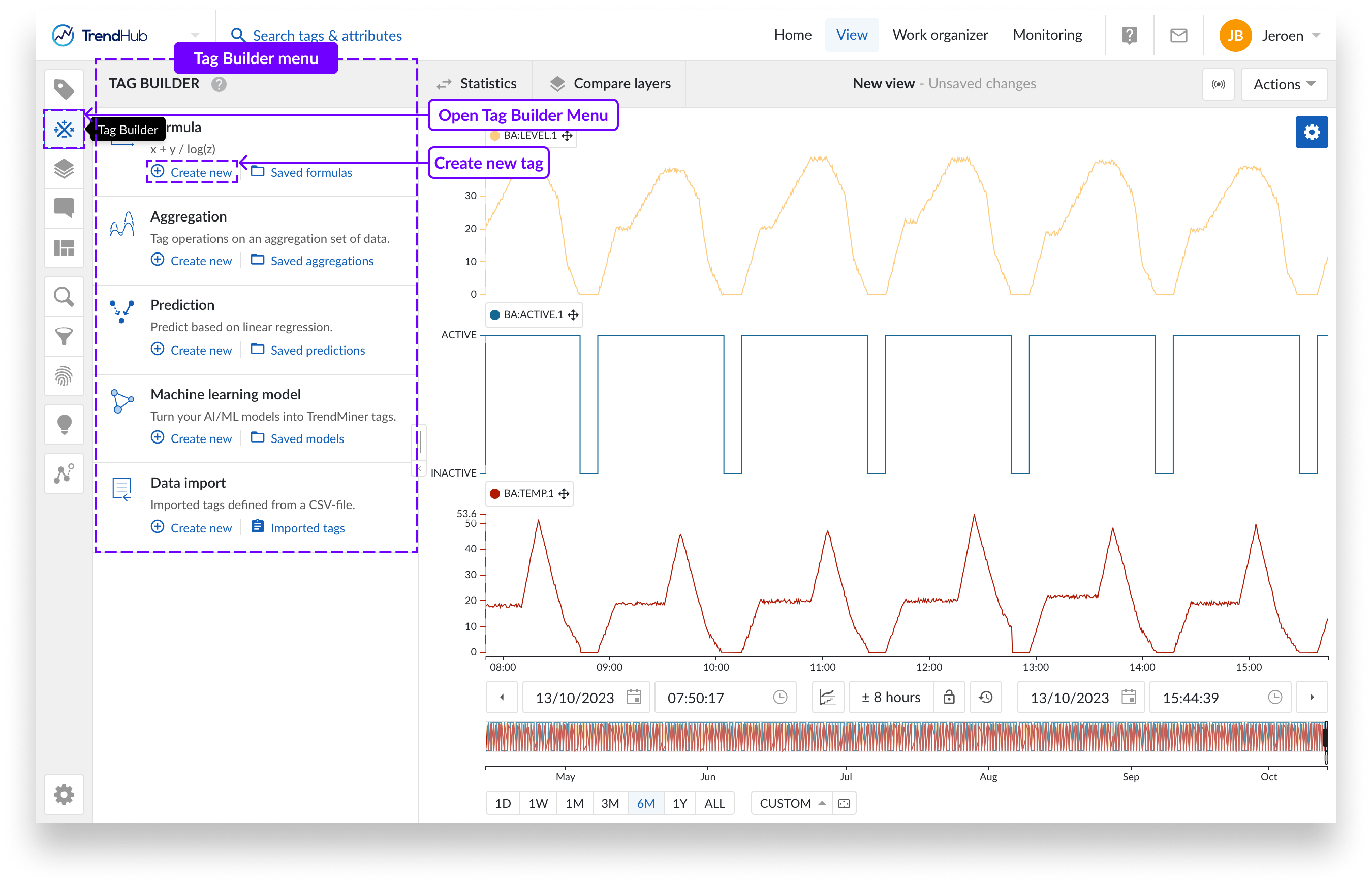Toggle the live mode broadcast button

click(1218, 84)
